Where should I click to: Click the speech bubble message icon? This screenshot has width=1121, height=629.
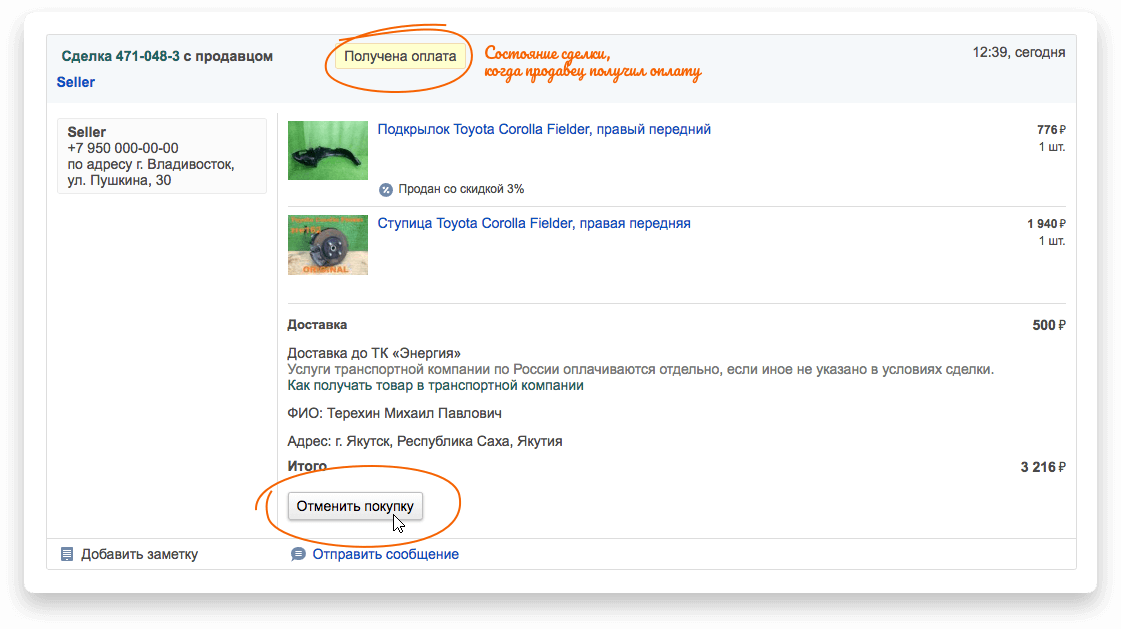point(298,554)
